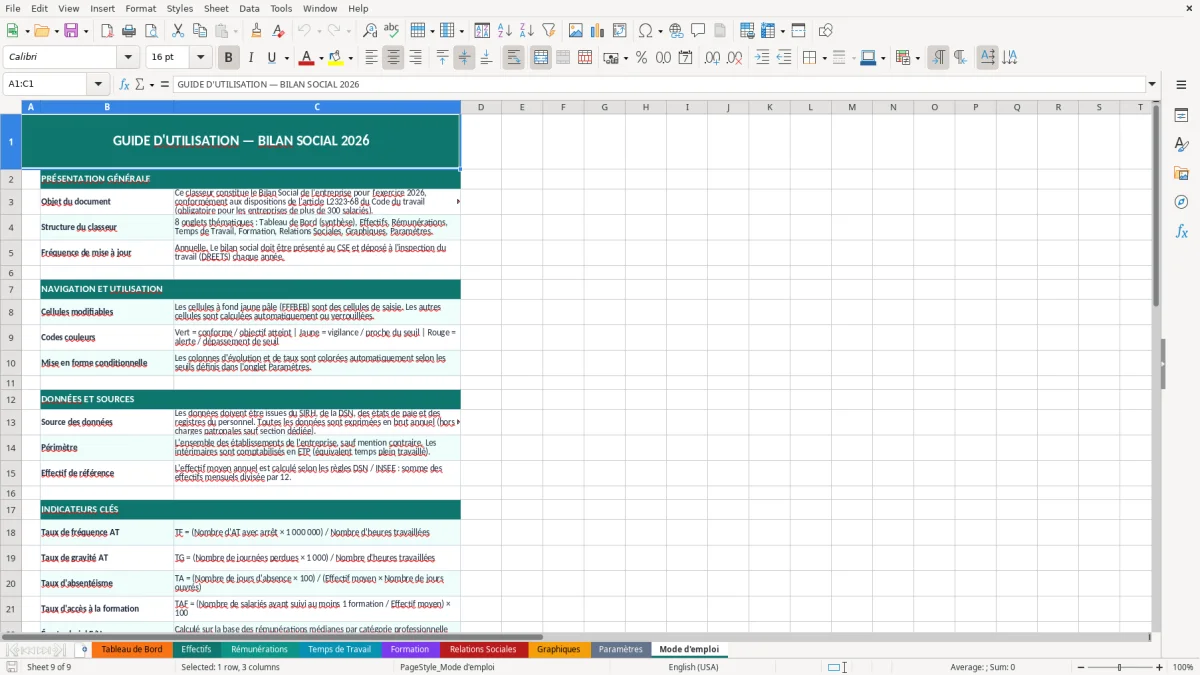
Task: Toggle the AutoFilter funnel icon
Action: point(549,31)
